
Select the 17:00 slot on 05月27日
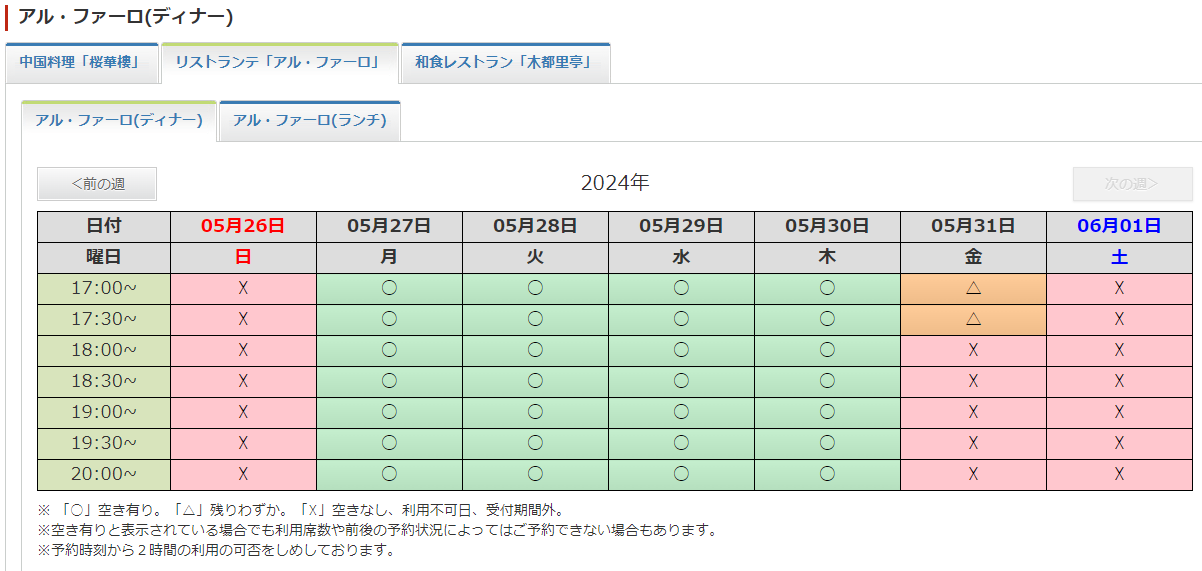389,288
